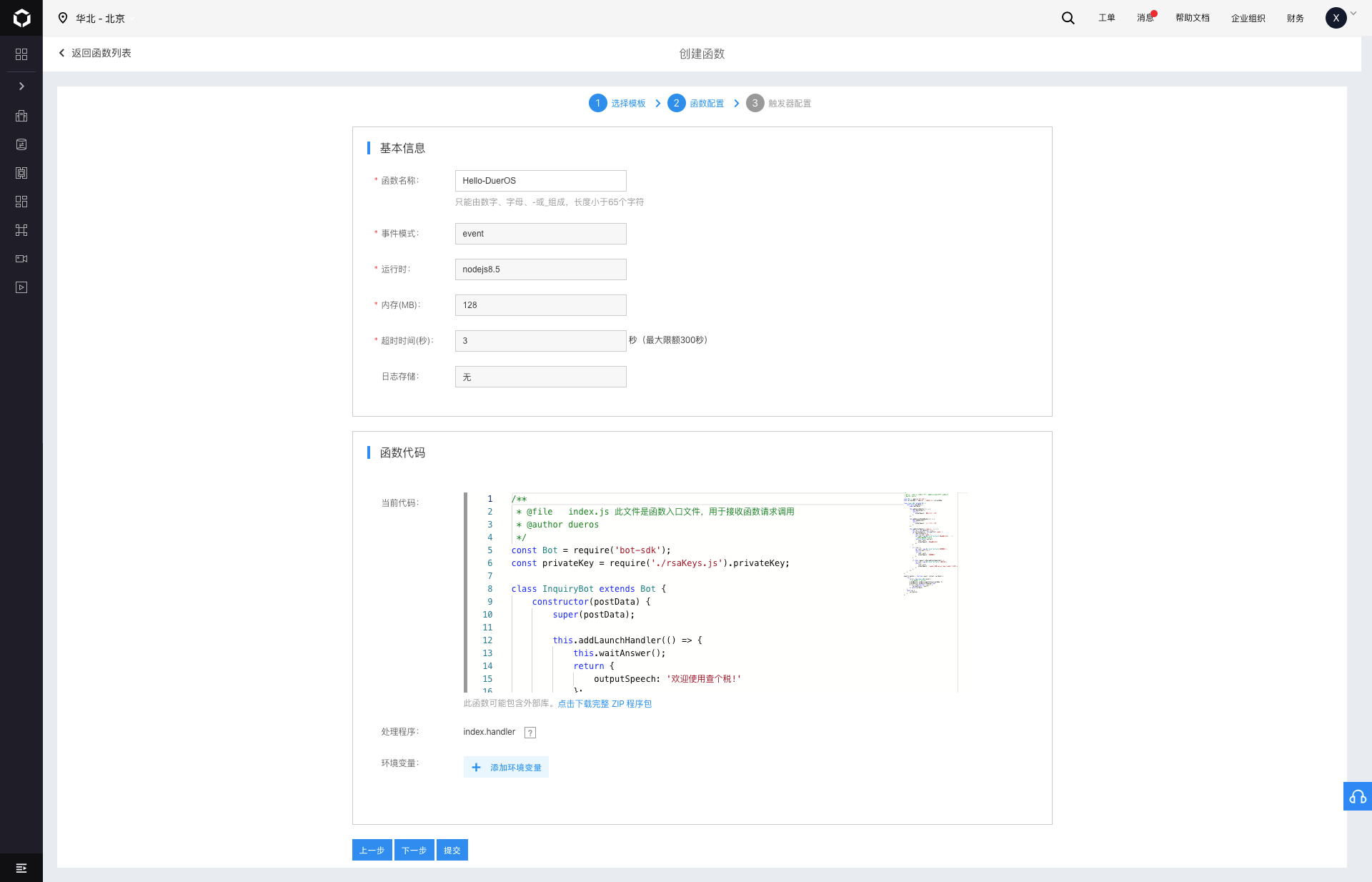Open the network nodes icon in sidebar
Viewport: 1372px width, 882px height.
[21, 230]
